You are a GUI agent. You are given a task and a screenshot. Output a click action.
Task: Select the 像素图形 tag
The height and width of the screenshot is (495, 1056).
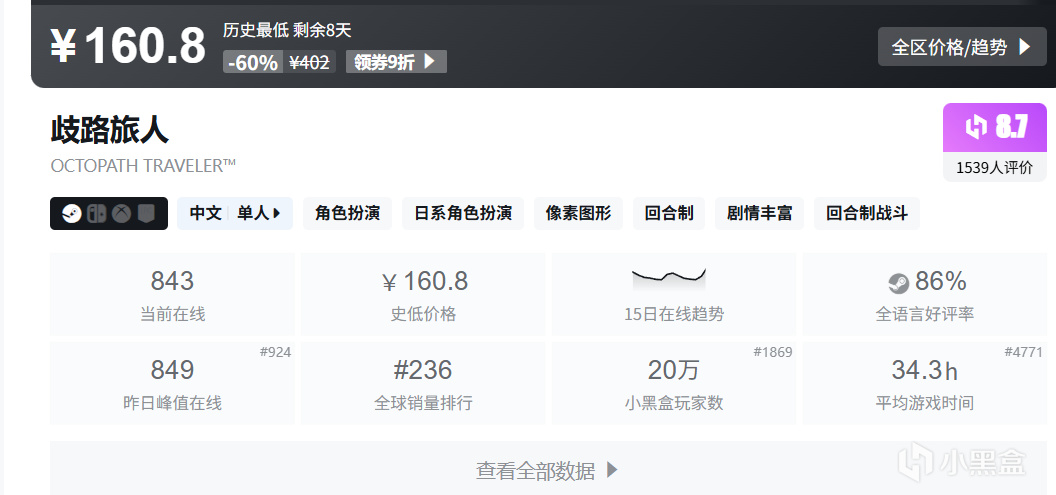(x=579, y=213)
